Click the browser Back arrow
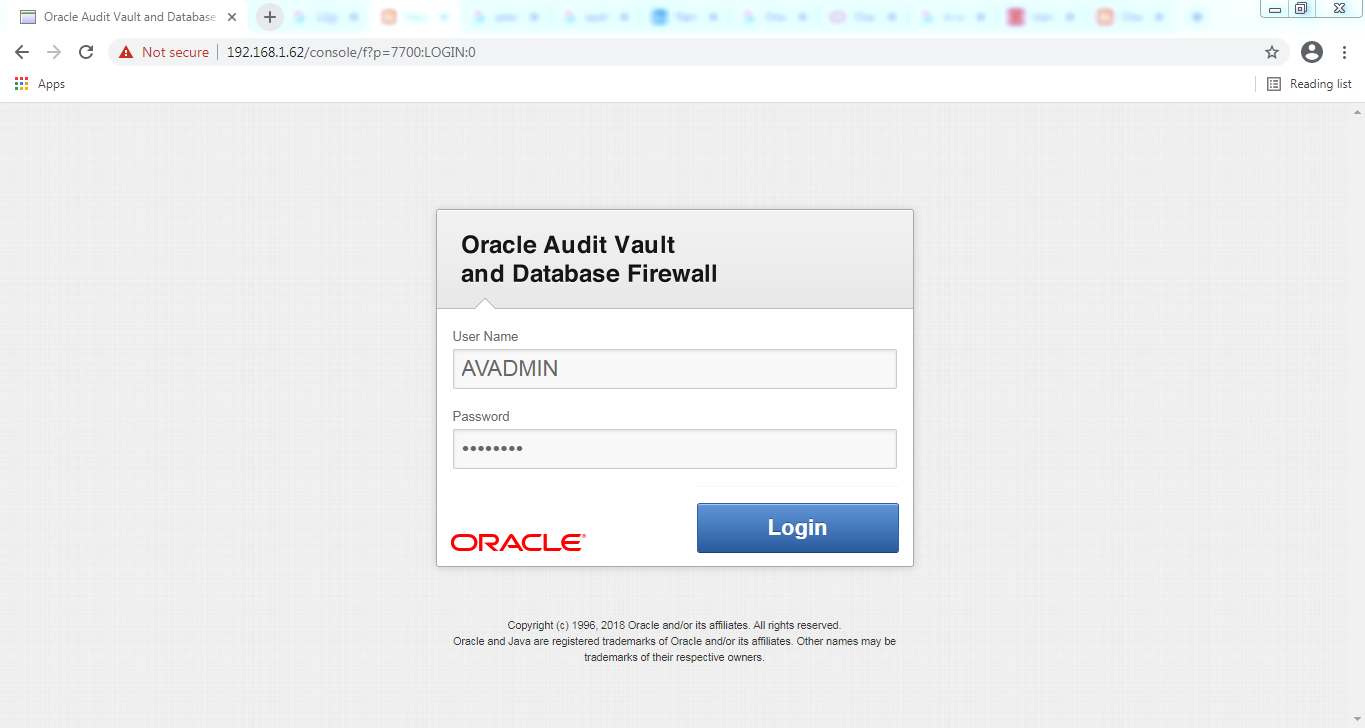 (22, 52)
